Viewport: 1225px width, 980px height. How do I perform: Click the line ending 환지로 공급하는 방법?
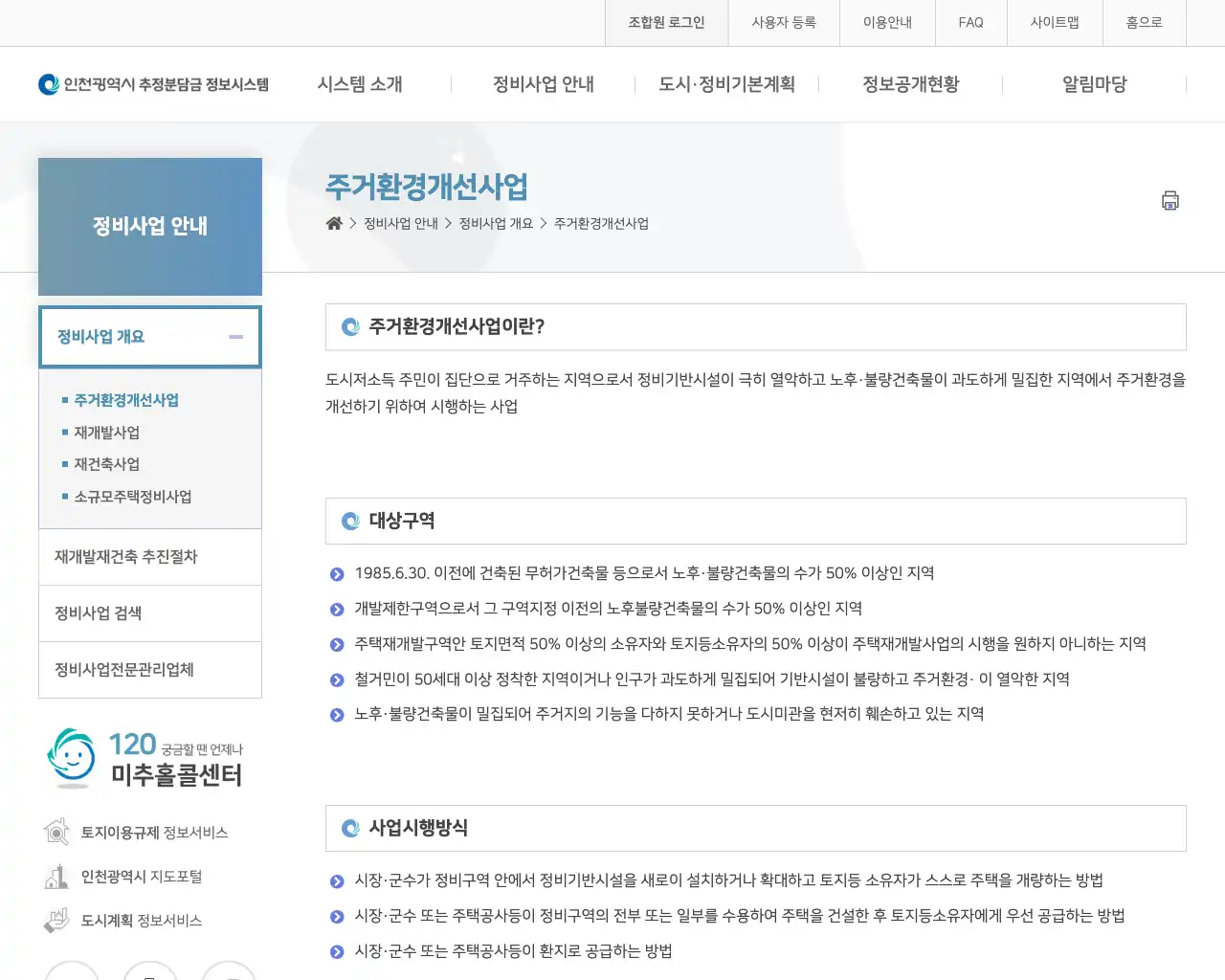click(x=513, y=951)
